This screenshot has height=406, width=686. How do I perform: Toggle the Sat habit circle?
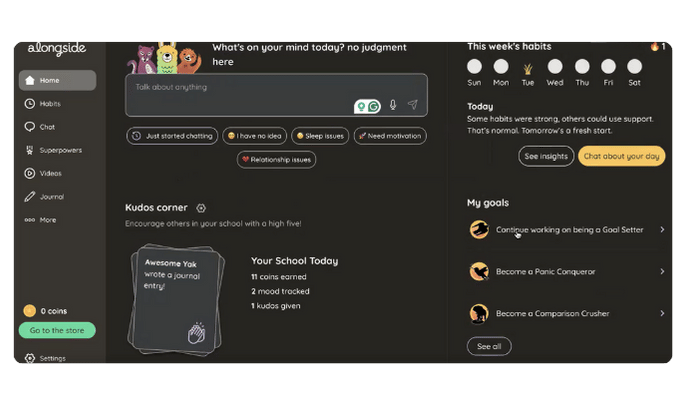[634, 66]
